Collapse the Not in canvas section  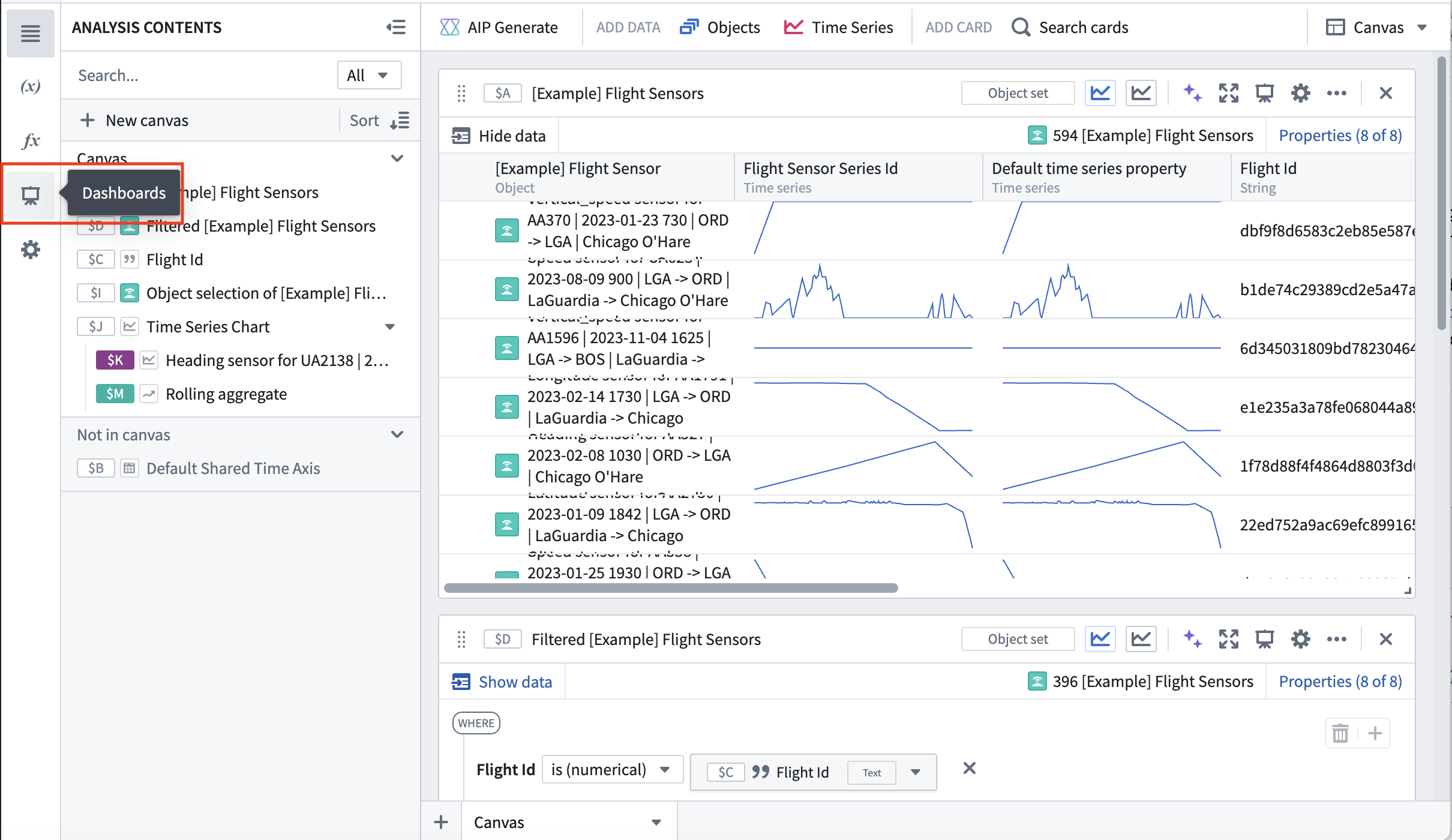pyautogui.click(x=397, y=434)
